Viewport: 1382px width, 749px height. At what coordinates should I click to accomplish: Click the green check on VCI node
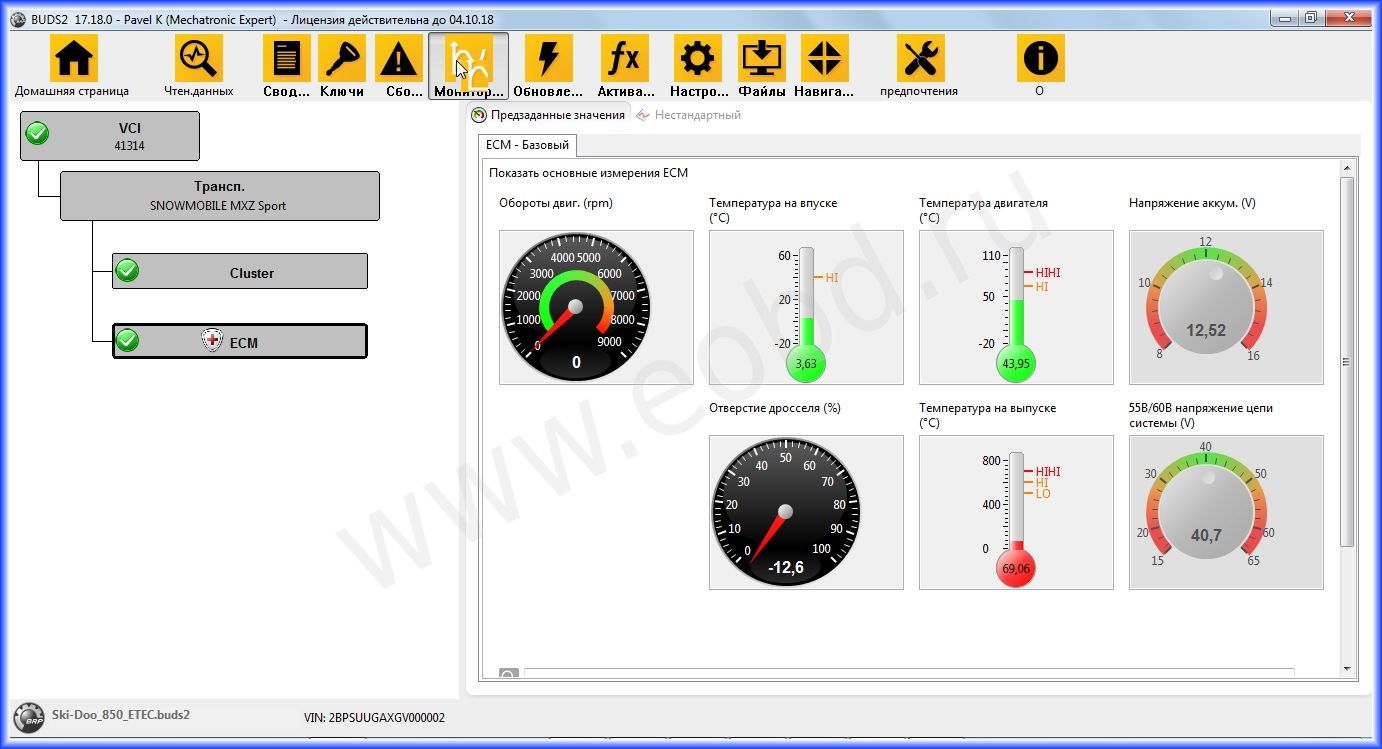(37, 132)
